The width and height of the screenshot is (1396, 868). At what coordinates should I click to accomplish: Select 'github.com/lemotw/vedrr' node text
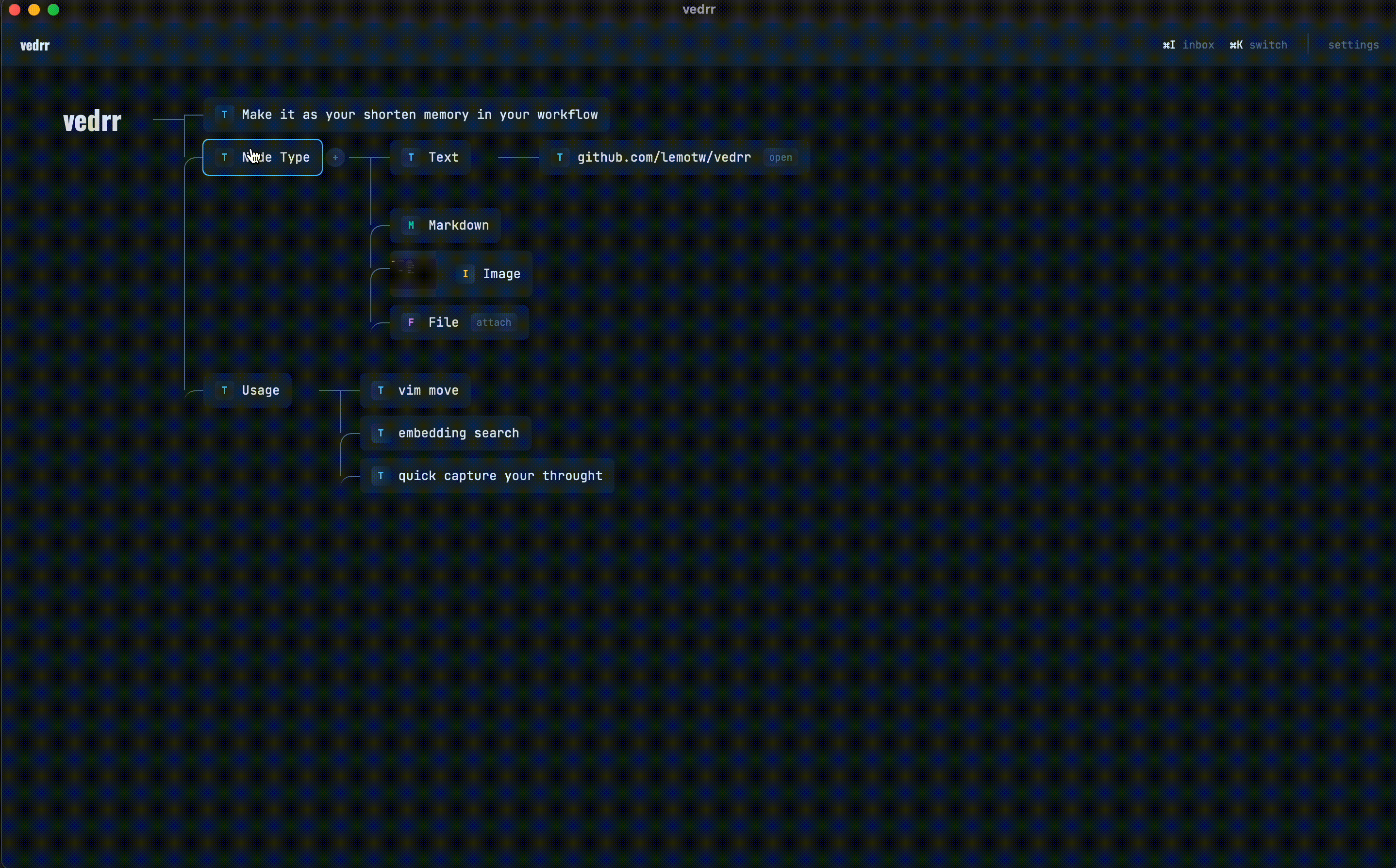[x=664, y=157]
